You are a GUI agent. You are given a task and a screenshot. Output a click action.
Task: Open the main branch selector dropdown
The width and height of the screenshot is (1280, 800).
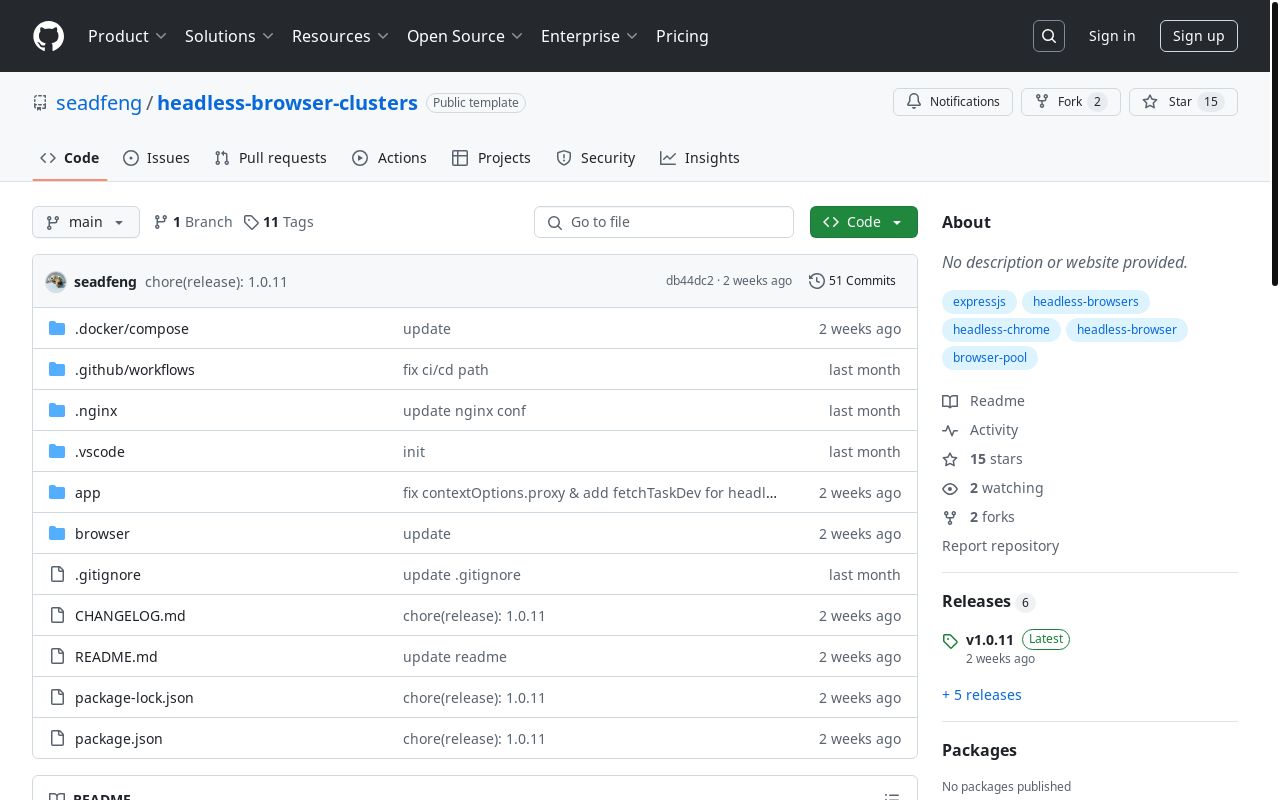pyautogui.click(x=85, y=222)
